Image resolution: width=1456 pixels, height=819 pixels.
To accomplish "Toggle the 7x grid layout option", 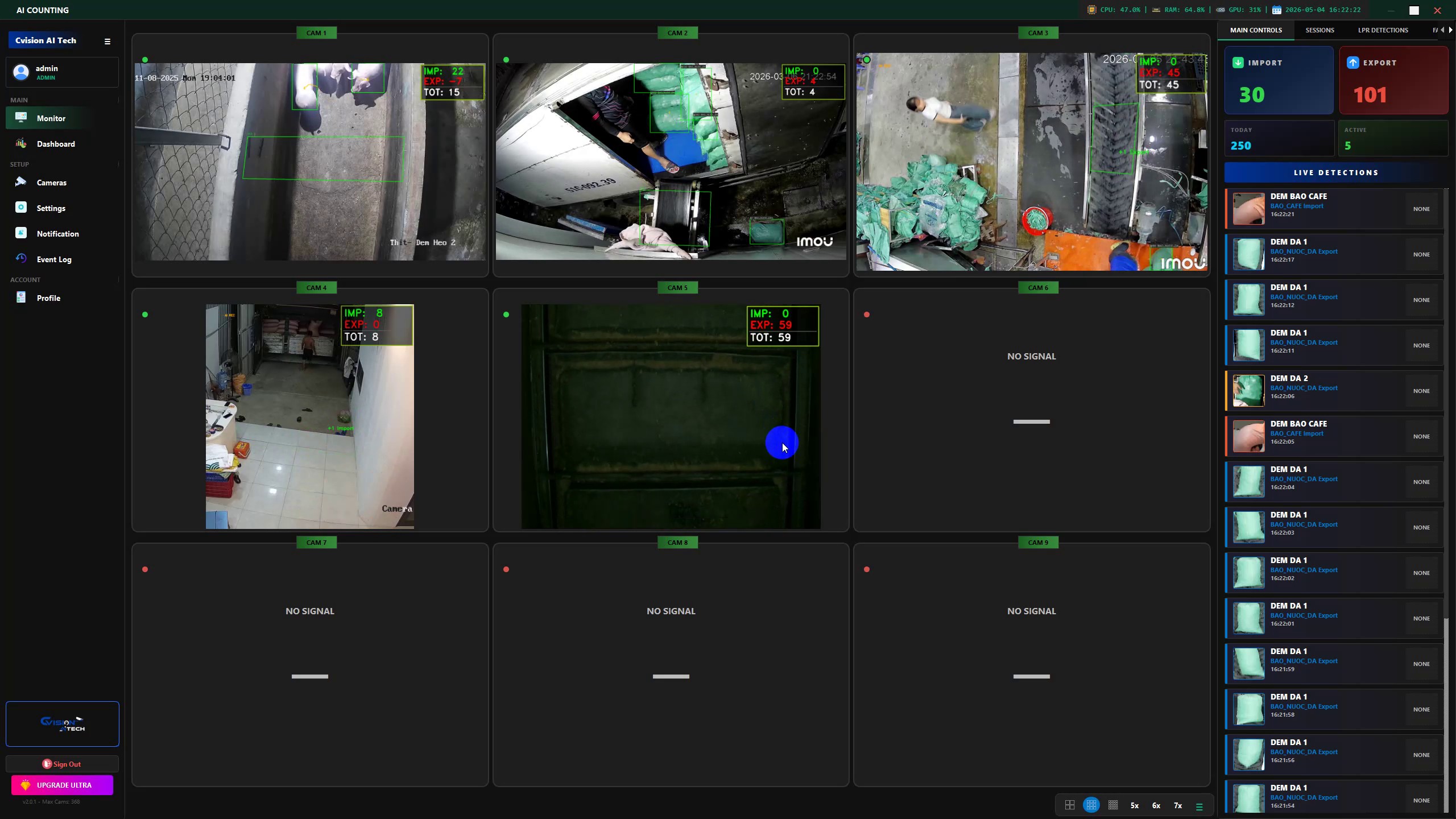I will coord(1178,805).
